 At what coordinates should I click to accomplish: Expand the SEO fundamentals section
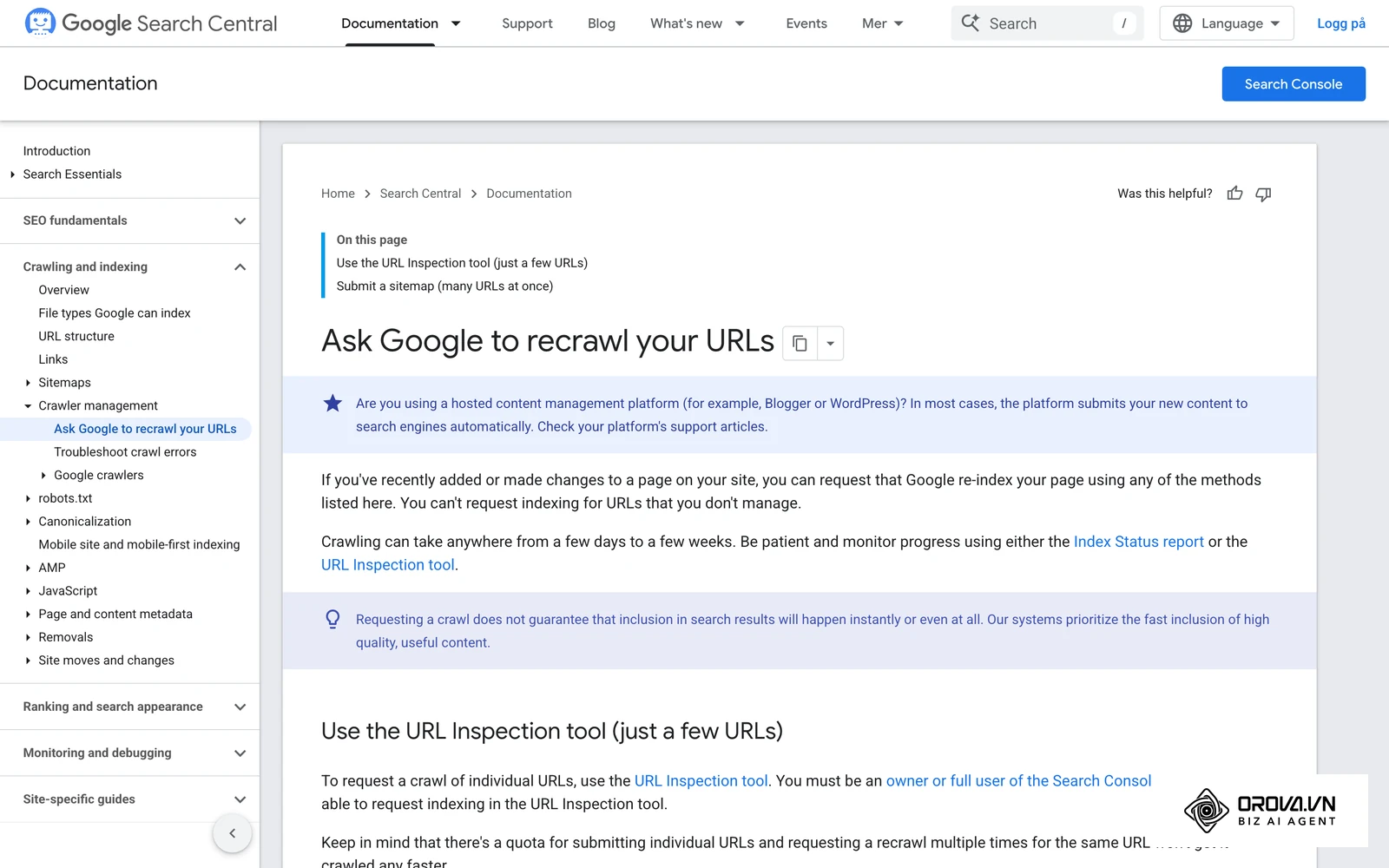240,220
